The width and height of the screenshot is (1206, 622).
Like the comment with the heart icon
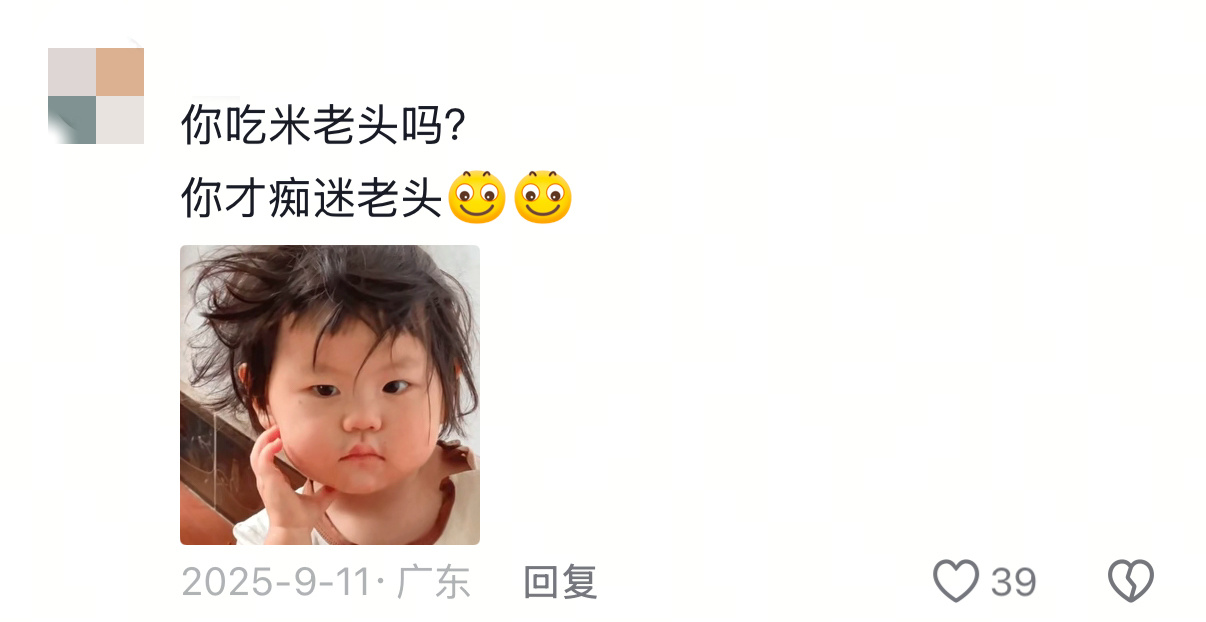pyautogui.click(x=955, y=581)
